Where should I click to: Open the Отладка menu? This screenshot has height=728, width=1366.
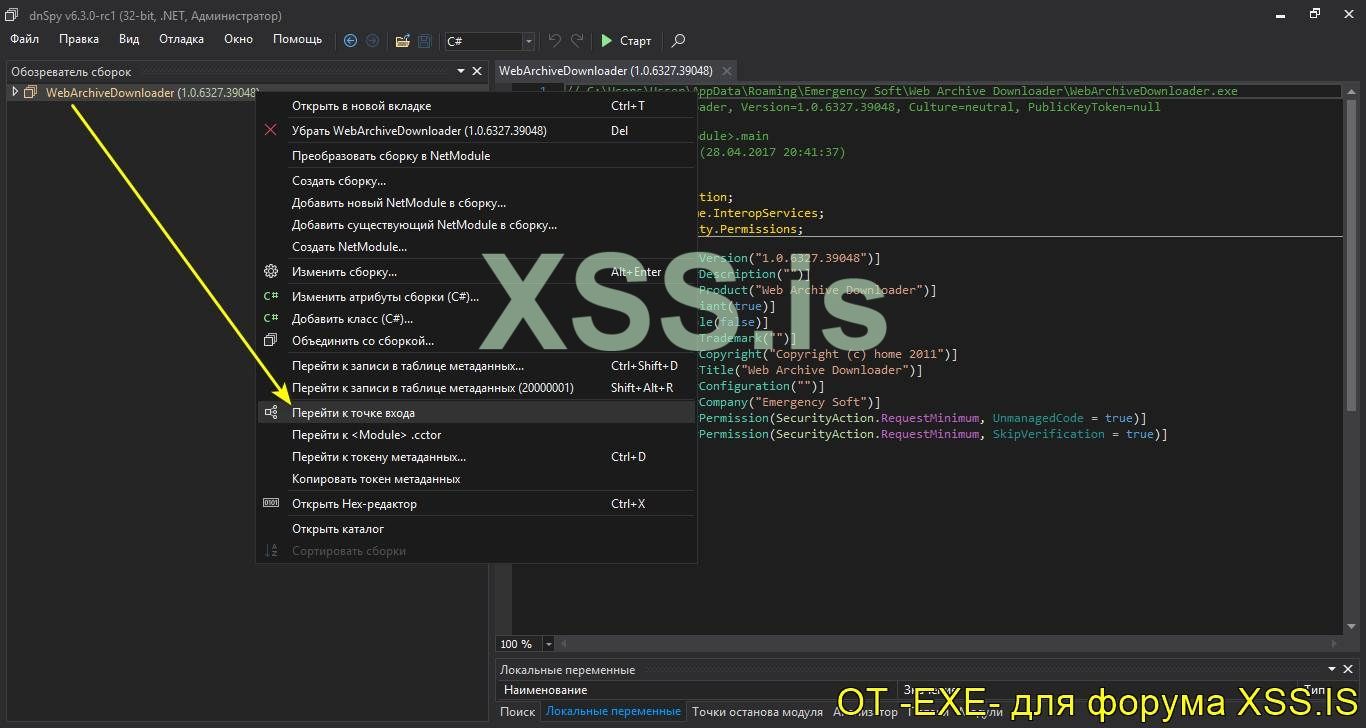coord(181,39)
